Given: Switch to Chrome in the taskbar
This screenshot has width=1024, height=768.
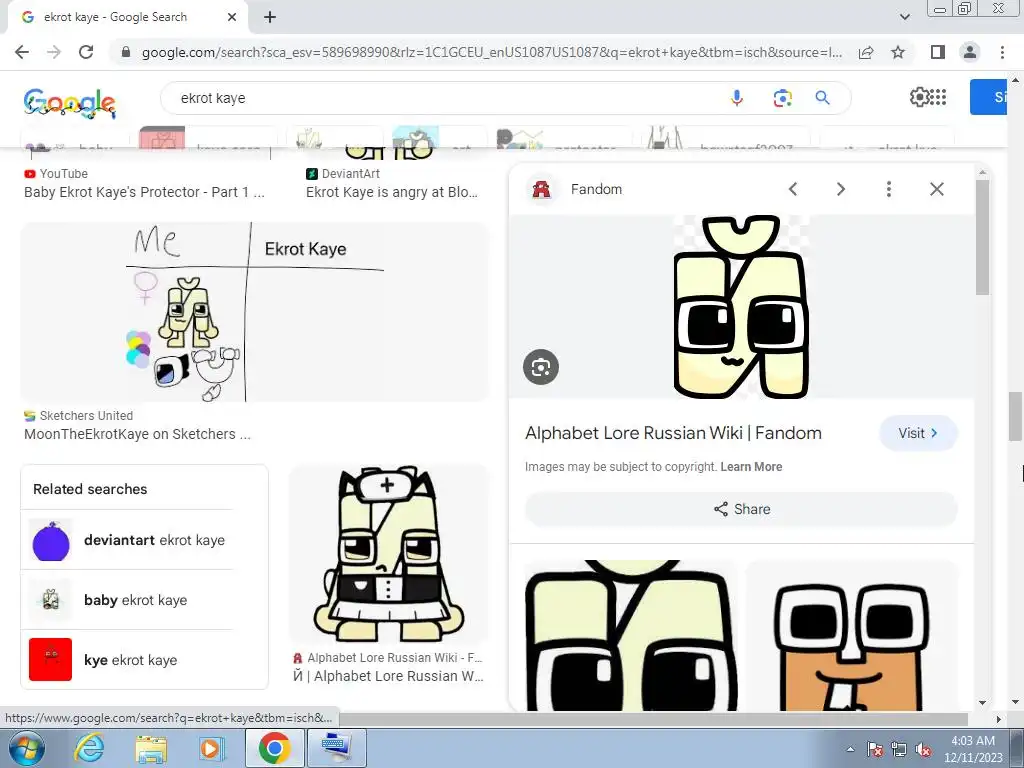Looking at the screenshot, I should point(274,748).
